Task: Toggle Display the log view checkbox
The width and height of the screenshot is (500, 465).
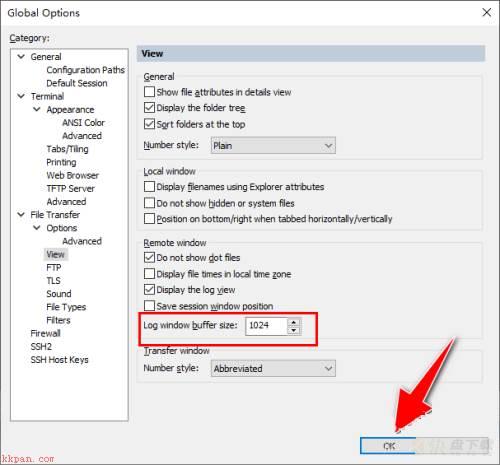Action: point(149,289)
